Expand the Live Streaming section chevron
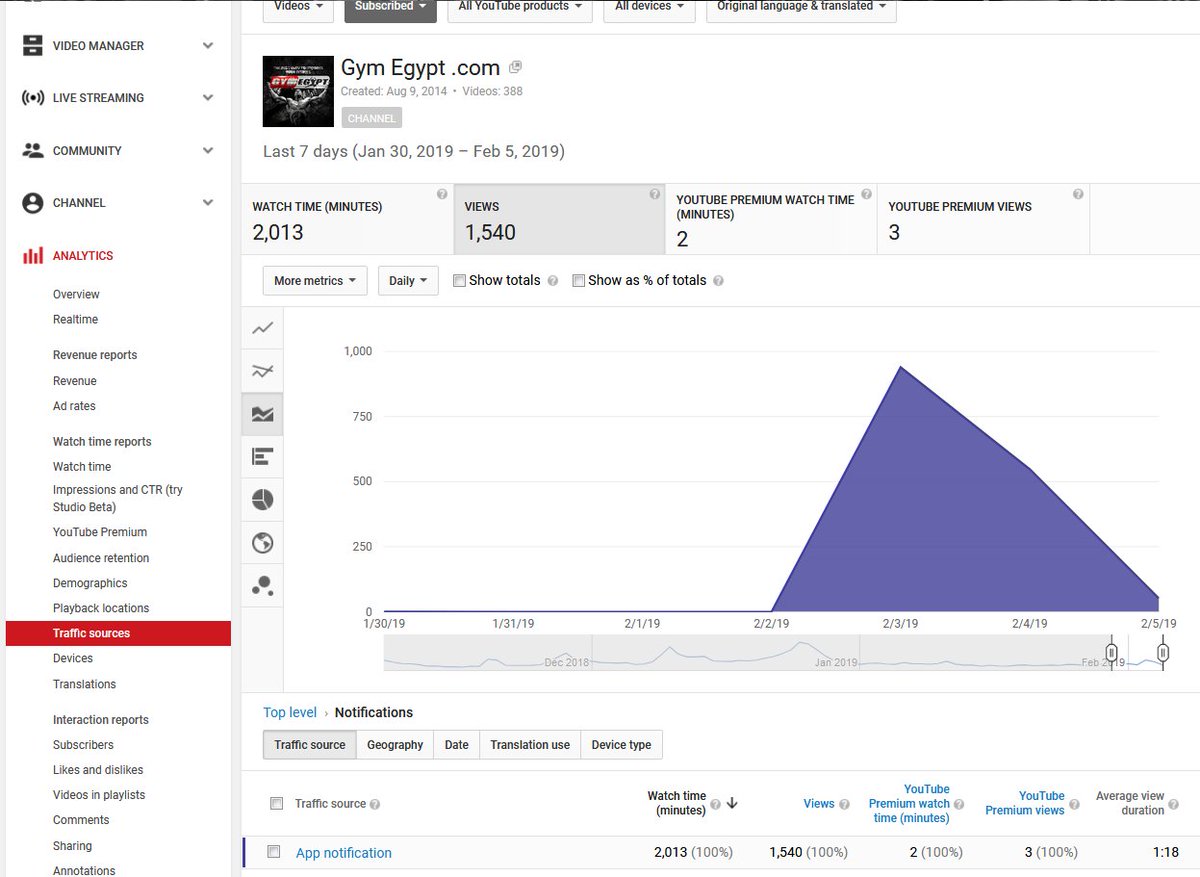 (208, 98)
